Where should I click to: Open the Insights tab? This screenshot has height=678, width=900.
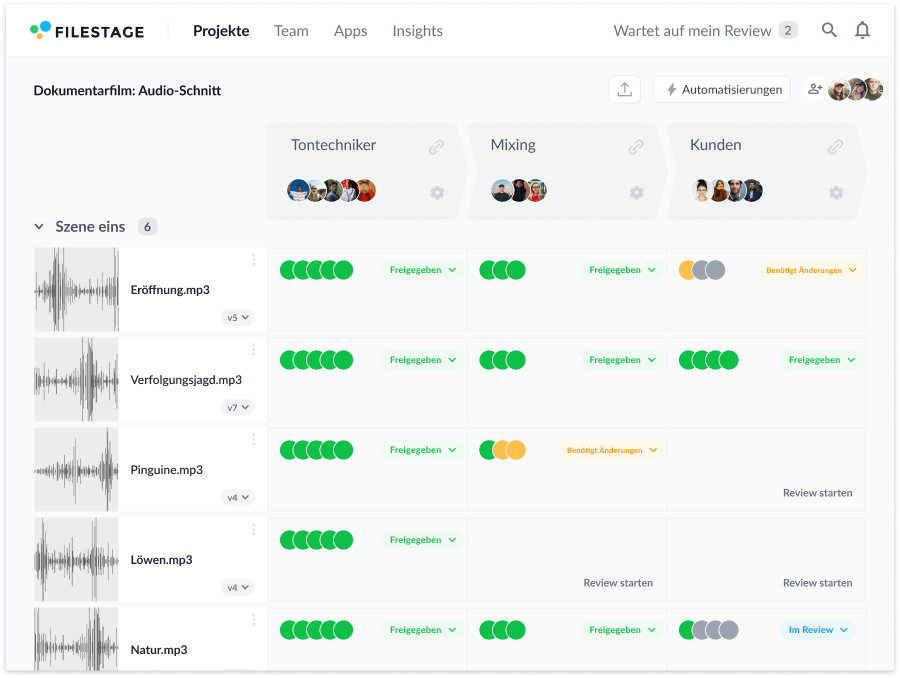417,31
